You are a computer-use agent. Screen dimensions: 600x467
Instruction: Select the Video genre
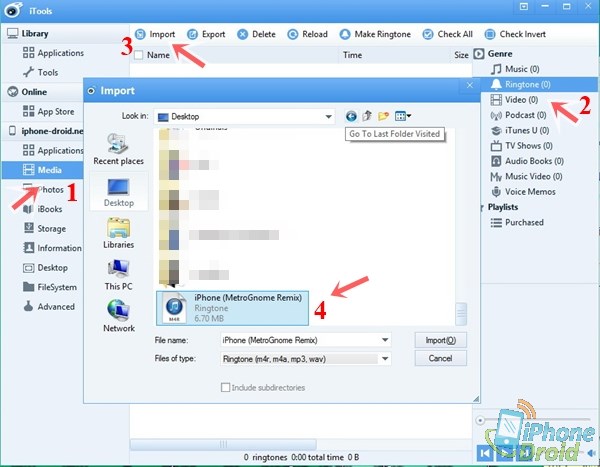point(514,100)
